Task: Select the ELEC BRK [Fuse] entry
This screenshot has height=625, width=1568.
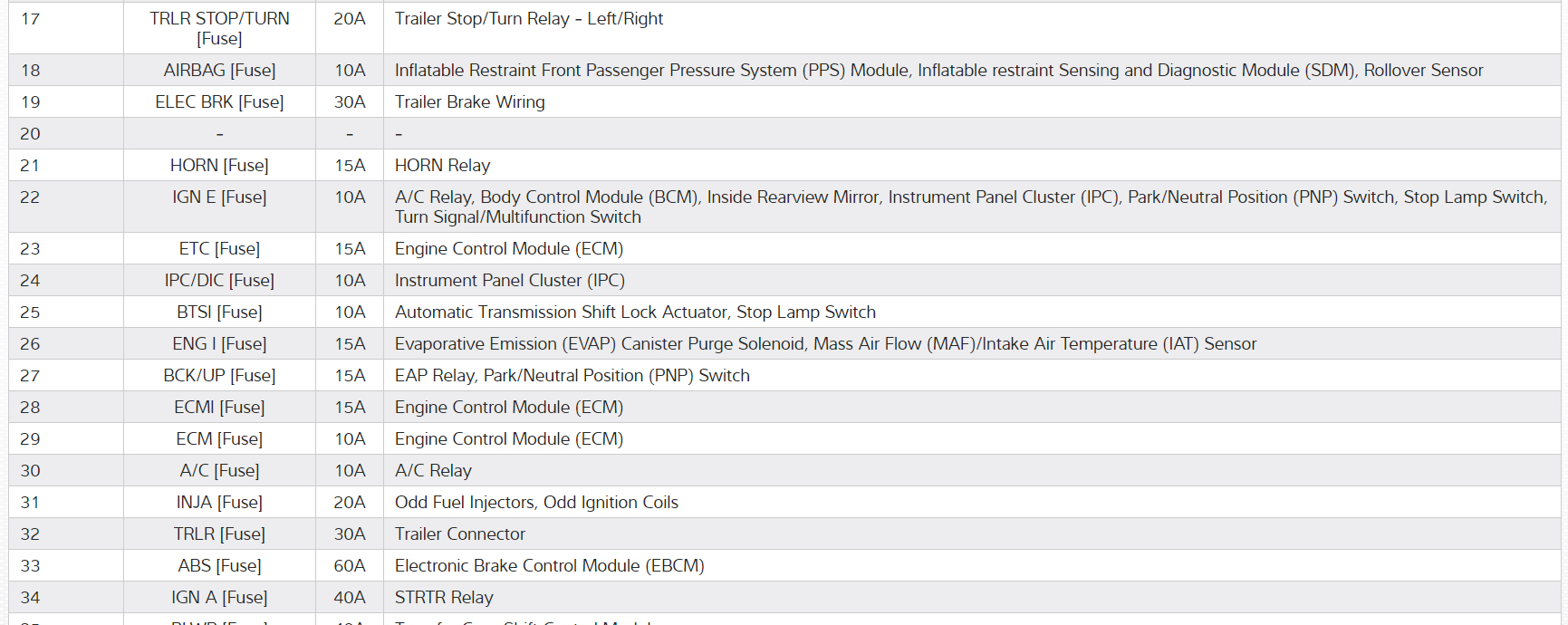Action: tap(219, 102)
